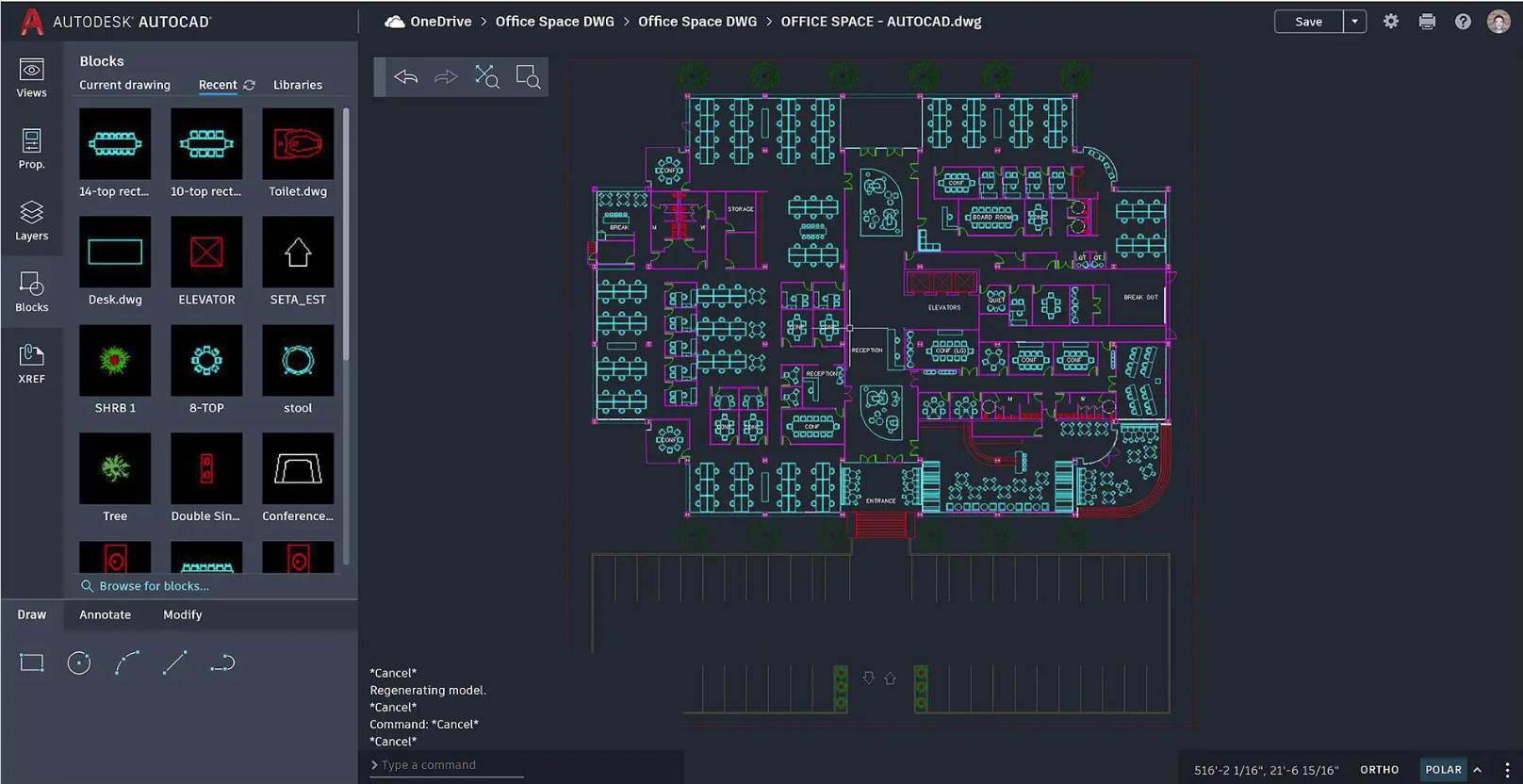Image resolution: width=1523 pixels, height=784 pixels.
Task: Toggle POLAR tracking in status bar
Action: click(1443, 770)
